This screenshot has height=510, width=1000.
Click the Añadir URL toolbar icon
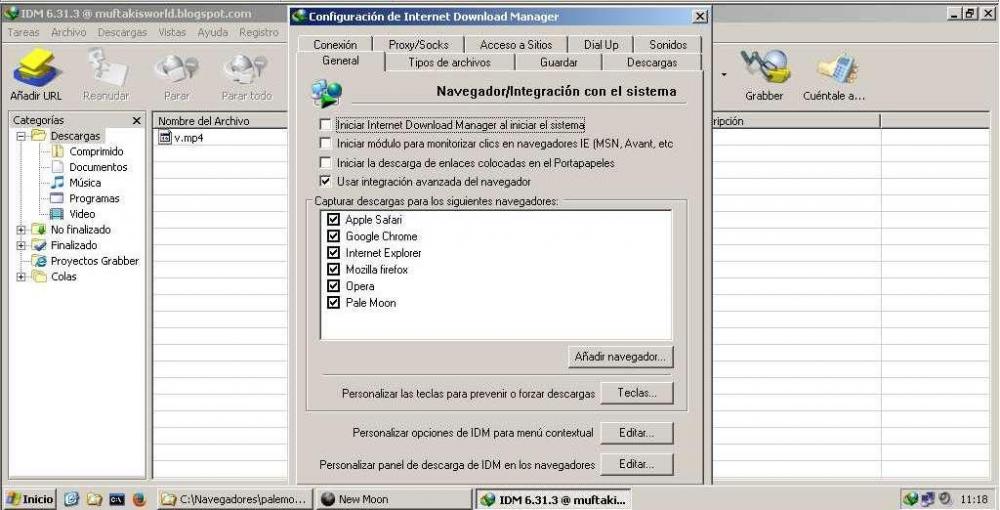(36, 70)
